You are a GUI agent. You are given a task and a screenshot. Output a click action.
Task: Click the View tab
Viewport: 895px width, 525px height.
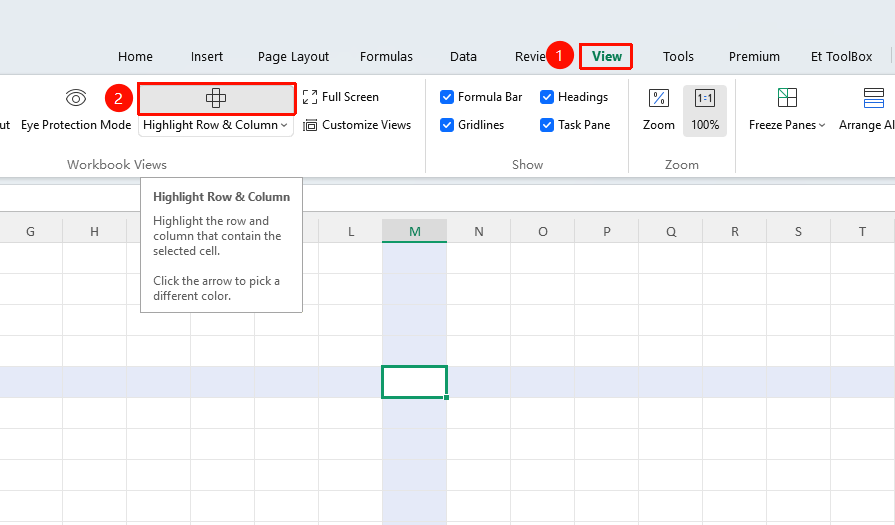click(x=606, y=56)
